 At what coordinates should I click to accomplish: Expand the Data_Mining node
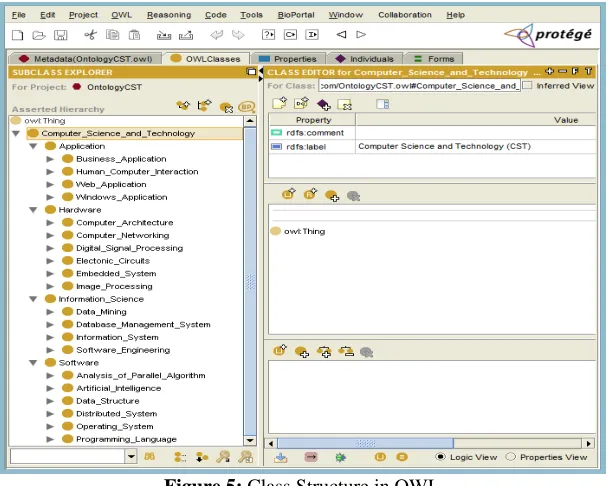tap(50, 312)
